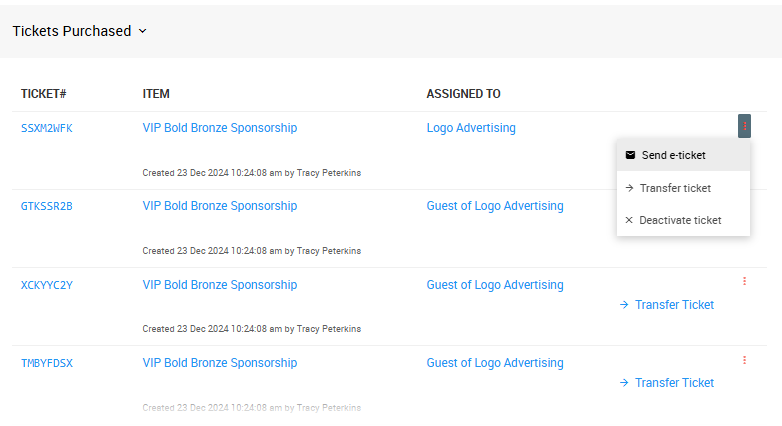This screenshot has width=782, height=426.
Task: Open VIP Bold Bronze Sponsorship item for SSXM2WFK
Action: tap(220, 128)
